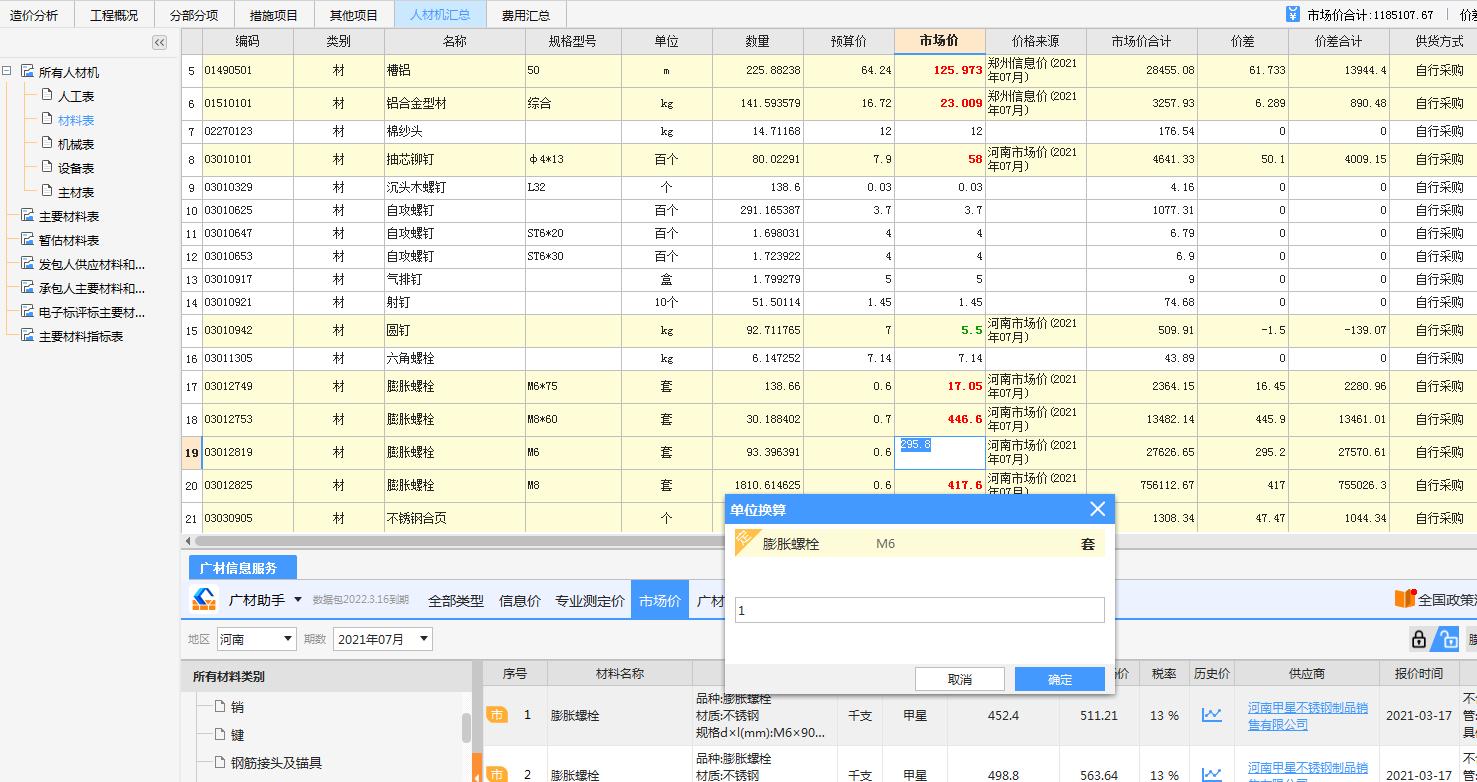This screenshot has width=1477, height=782.
Task: Click the 预算价 column header
Action: click(848, 41)
